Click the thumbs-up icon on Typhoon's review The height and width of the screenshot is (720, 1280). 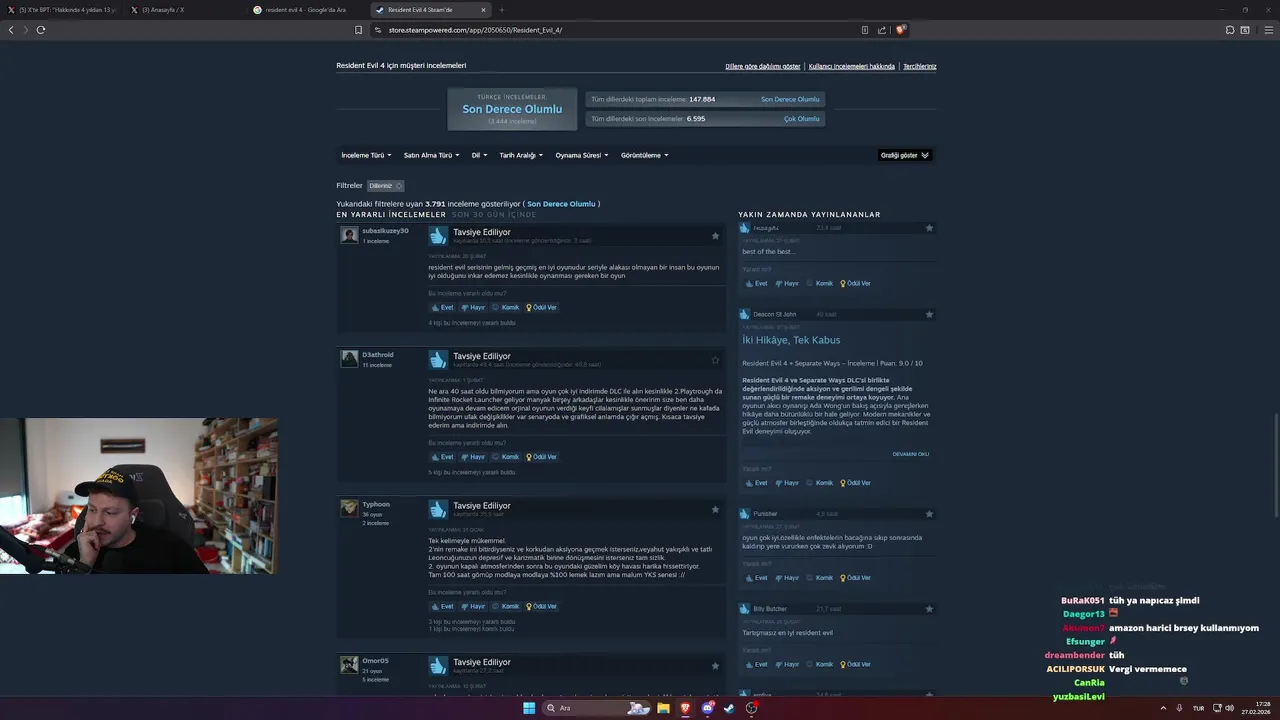tap(438, 509)
